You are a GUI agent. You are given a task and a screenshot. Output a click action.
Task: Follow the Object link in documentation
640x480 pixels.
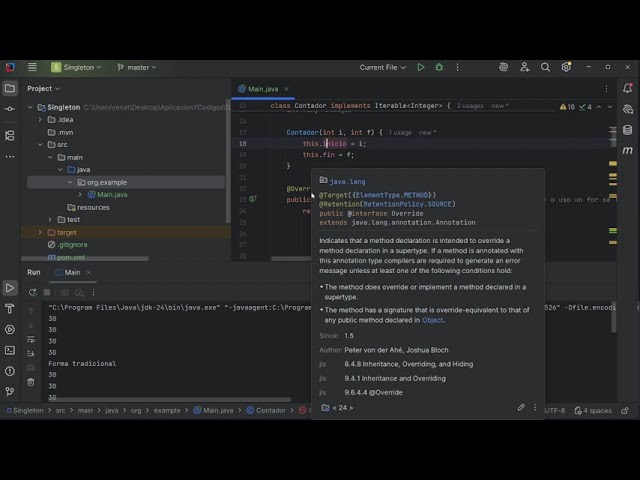pyautogui.click(x=432, y=320)
